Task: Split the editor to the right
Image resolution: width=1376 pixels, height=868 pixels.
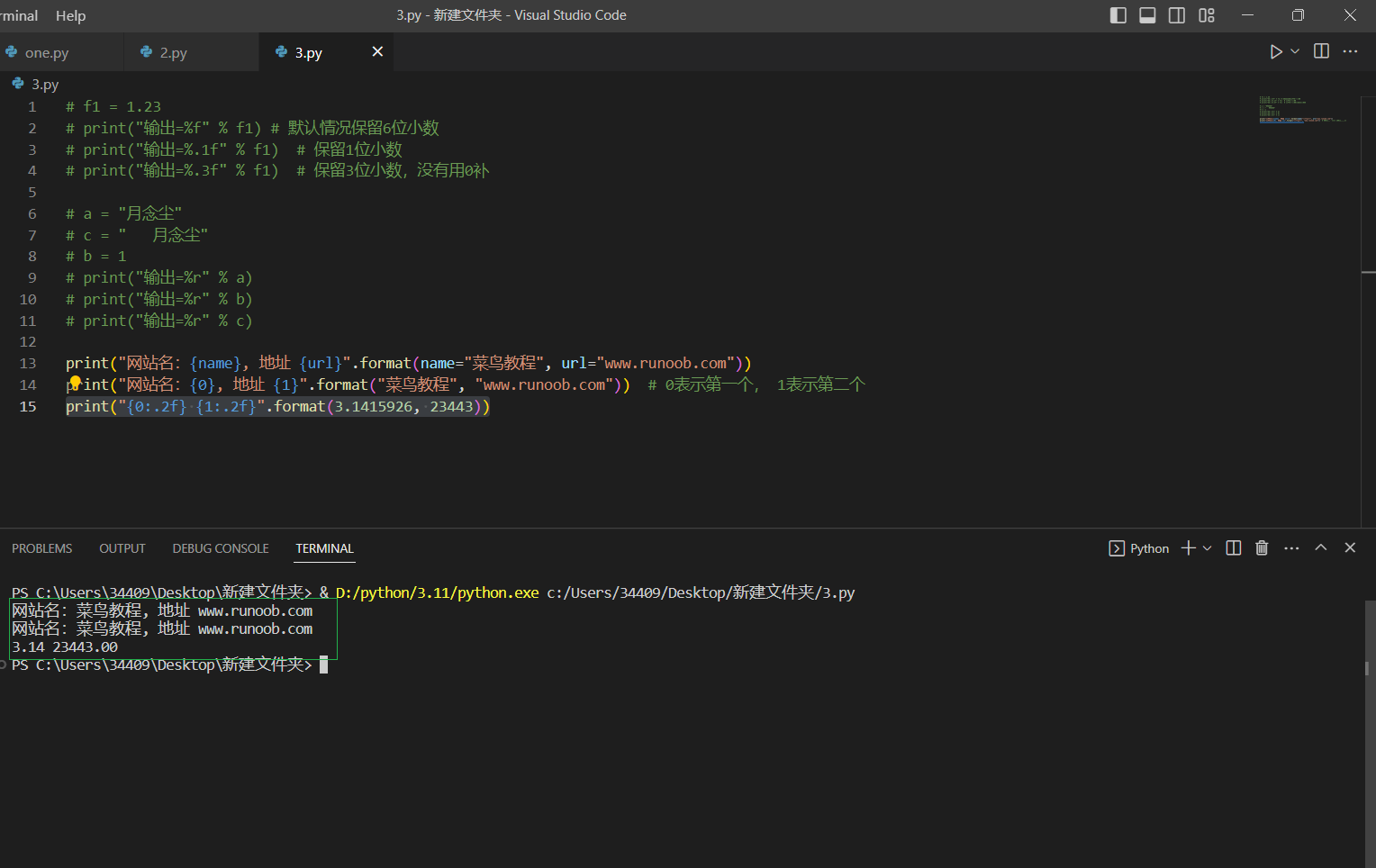Action: pyautogui.click(x=1321, y=51)
